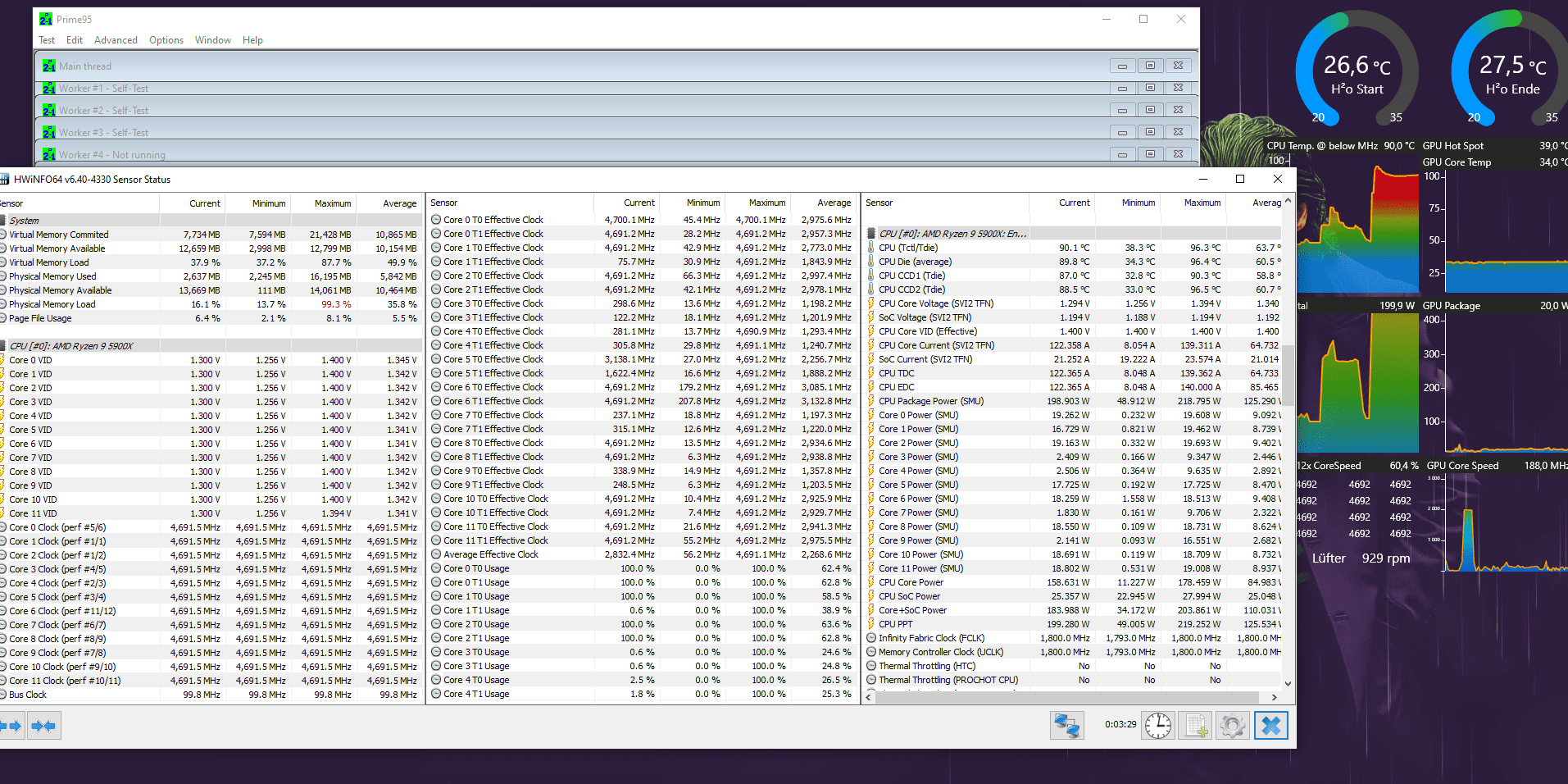
Task: Select the Core 0 VID row
Action: [211, 360]
